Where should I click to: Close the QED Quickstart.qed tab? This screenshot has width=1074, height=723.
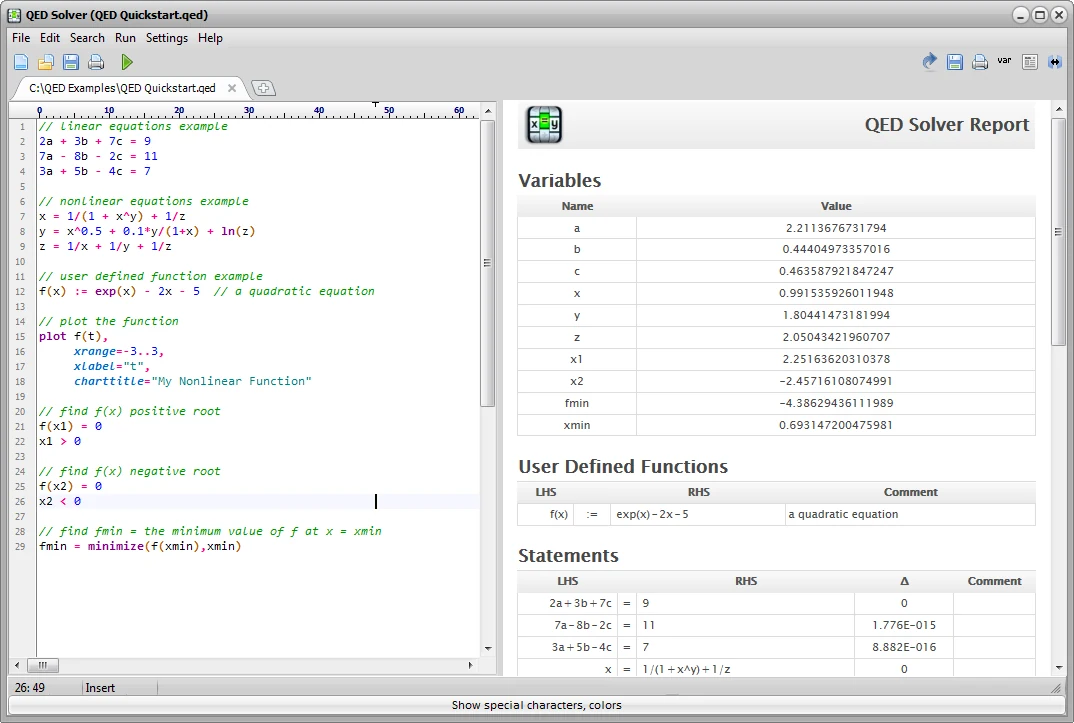(232, 88)
